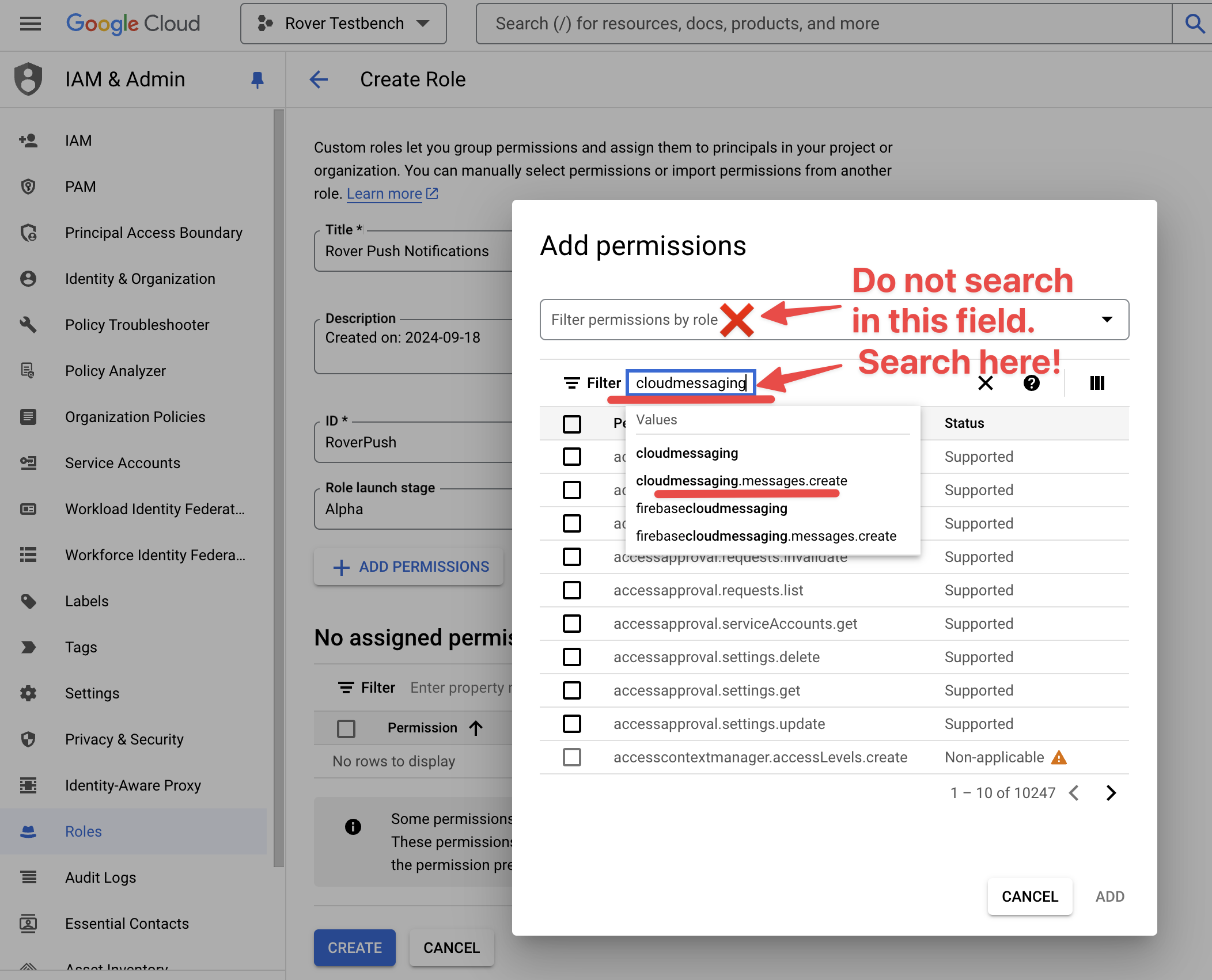
Task: Open IAM in the sidebar
Action: tap(78, 140)
